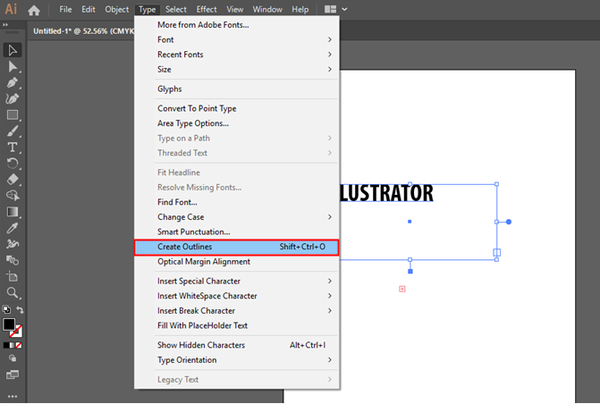The width and height of the screenshot is (600, 404).
Task: Expand Insert Break Character submenu
Action: point(236,311)
